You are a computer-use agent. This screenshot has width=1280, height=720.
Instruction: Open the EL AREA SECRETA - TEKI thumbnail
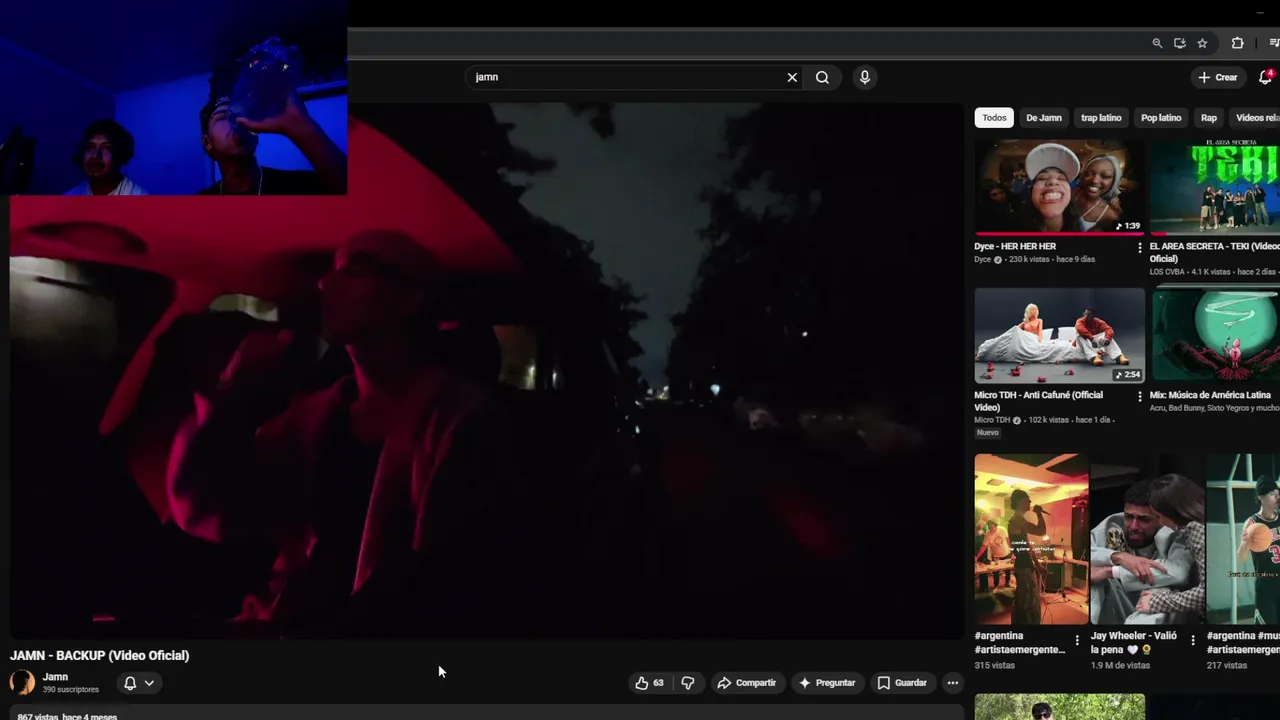click(x=1214, y=187)
